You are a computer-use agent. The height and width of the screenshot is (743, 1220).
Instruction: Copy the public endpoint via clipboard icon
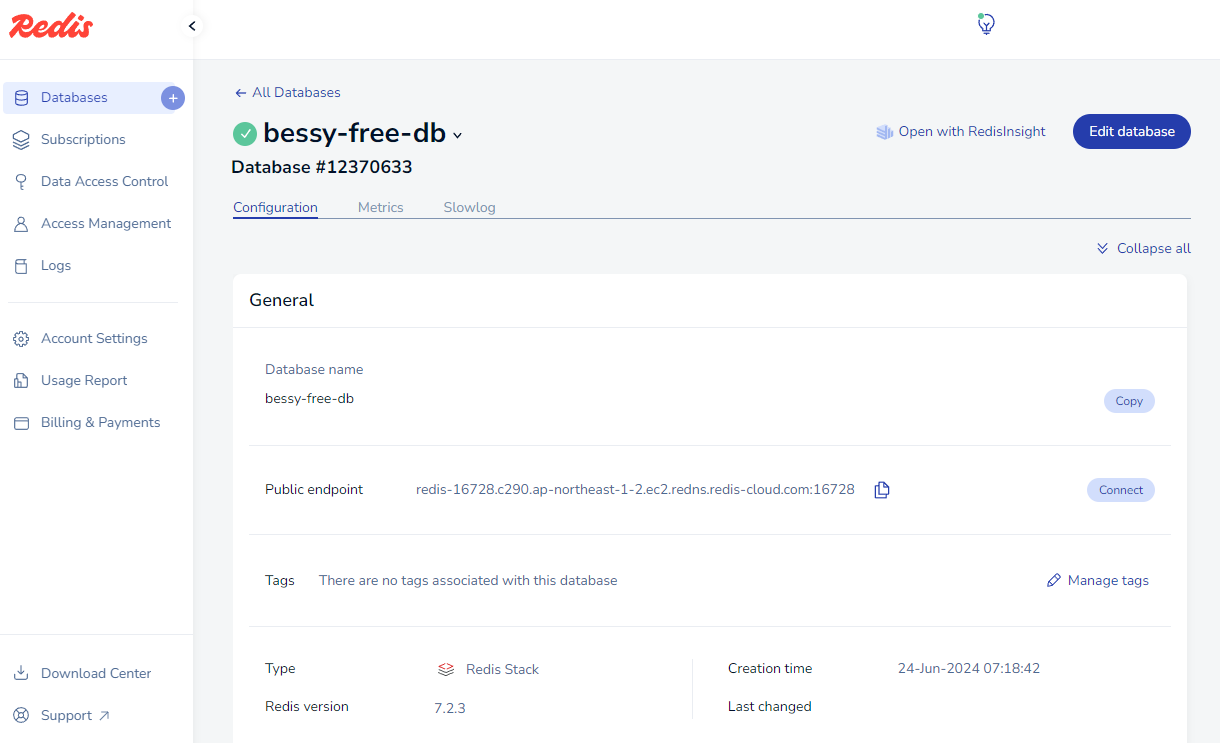click(882, 490)
